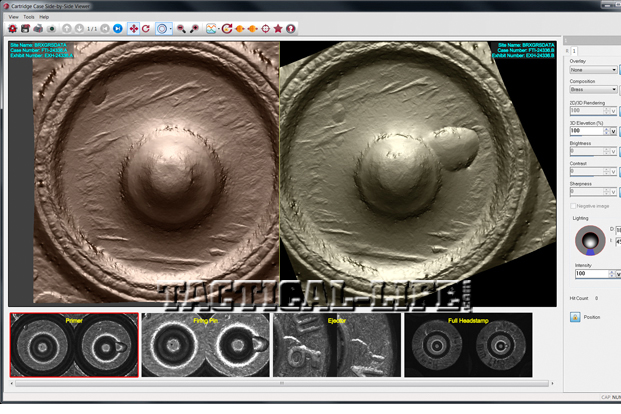This screenshot has width=621, height=414.
Task: Go to the last page arrow button
Action: pyautogui.click(x=118, y=29)
